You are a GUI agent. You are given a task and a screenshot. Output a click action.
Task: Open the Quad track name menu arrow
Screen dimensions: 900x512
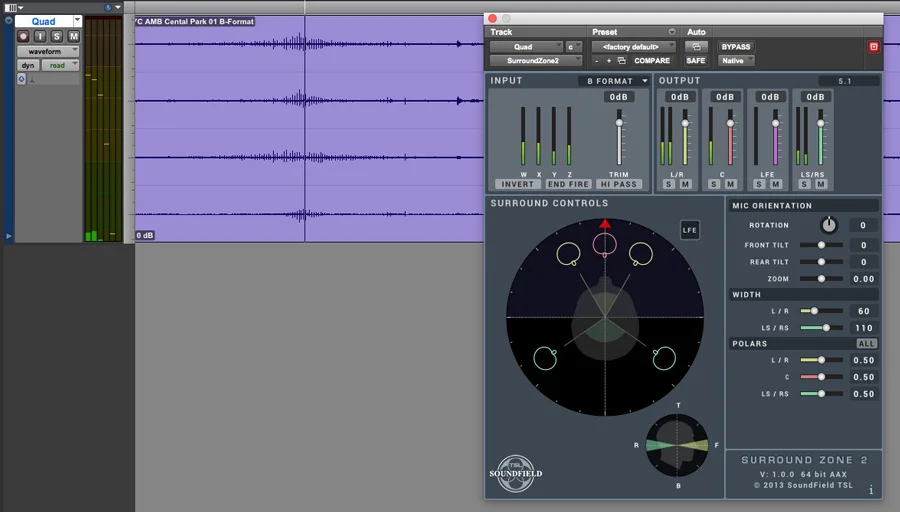(77, 21)
